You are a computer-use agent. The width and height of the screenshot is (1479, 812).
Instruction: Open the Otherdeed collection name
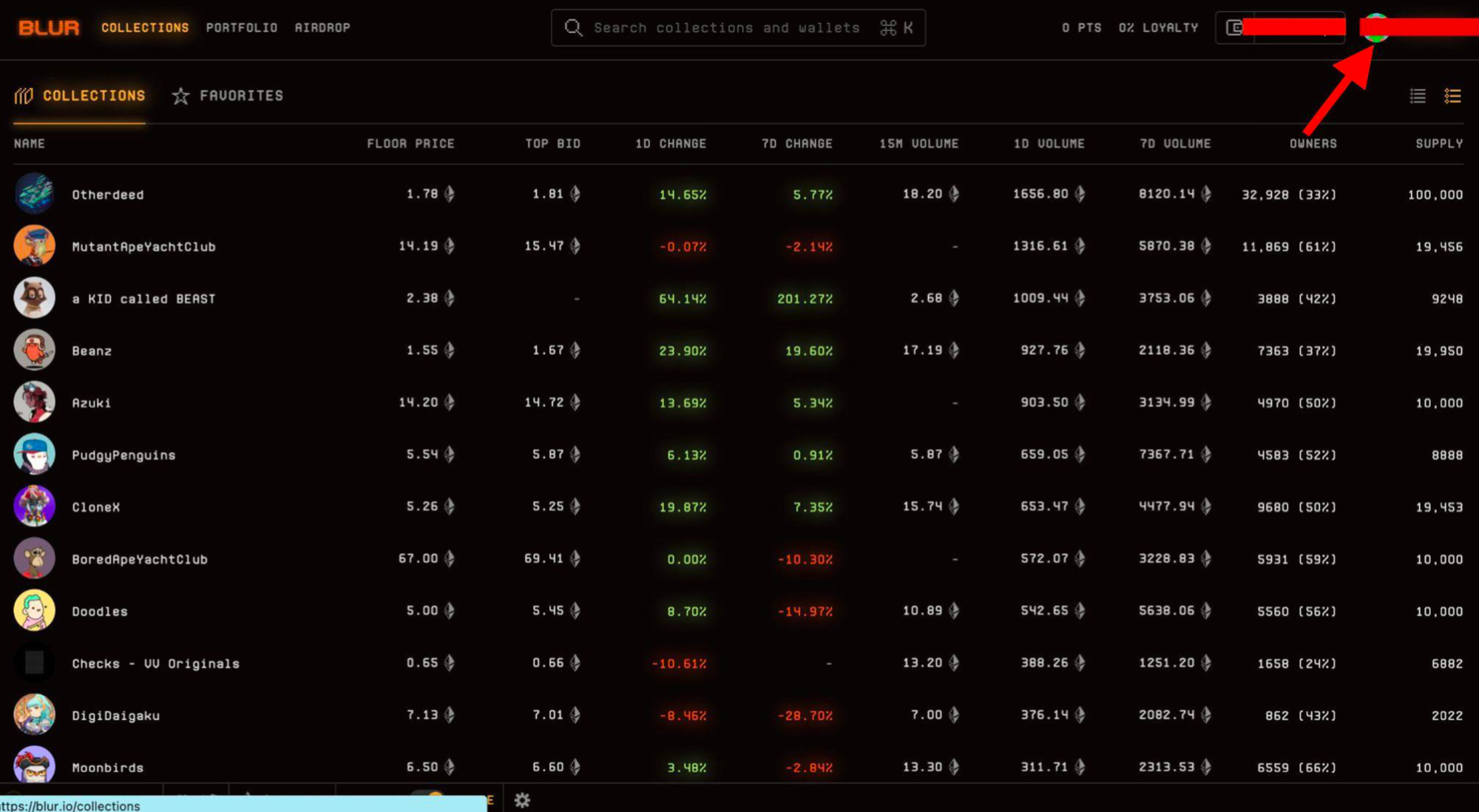click(108, 194)
